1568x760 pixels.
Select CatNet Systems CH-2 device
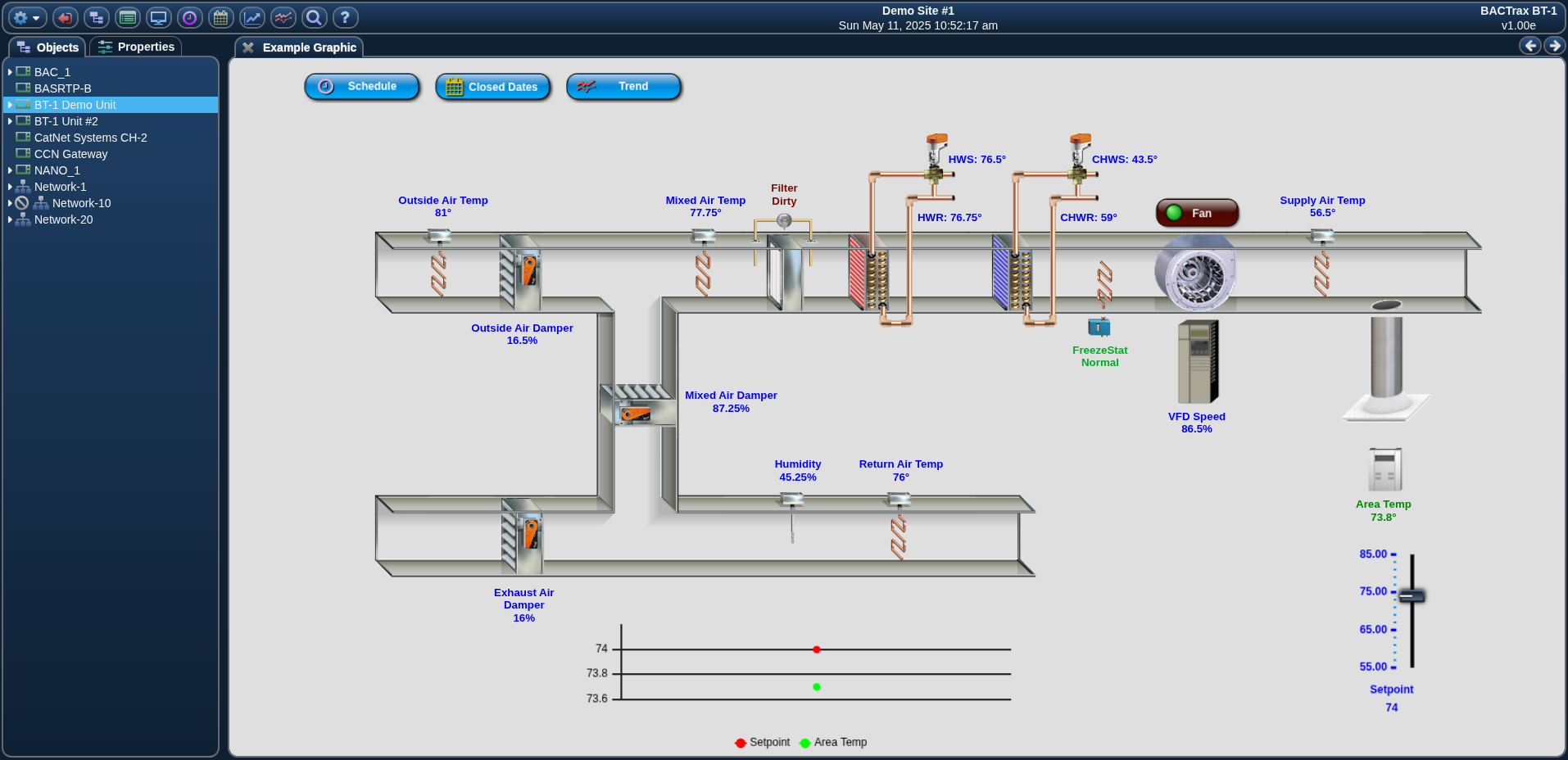pos(90,138)
